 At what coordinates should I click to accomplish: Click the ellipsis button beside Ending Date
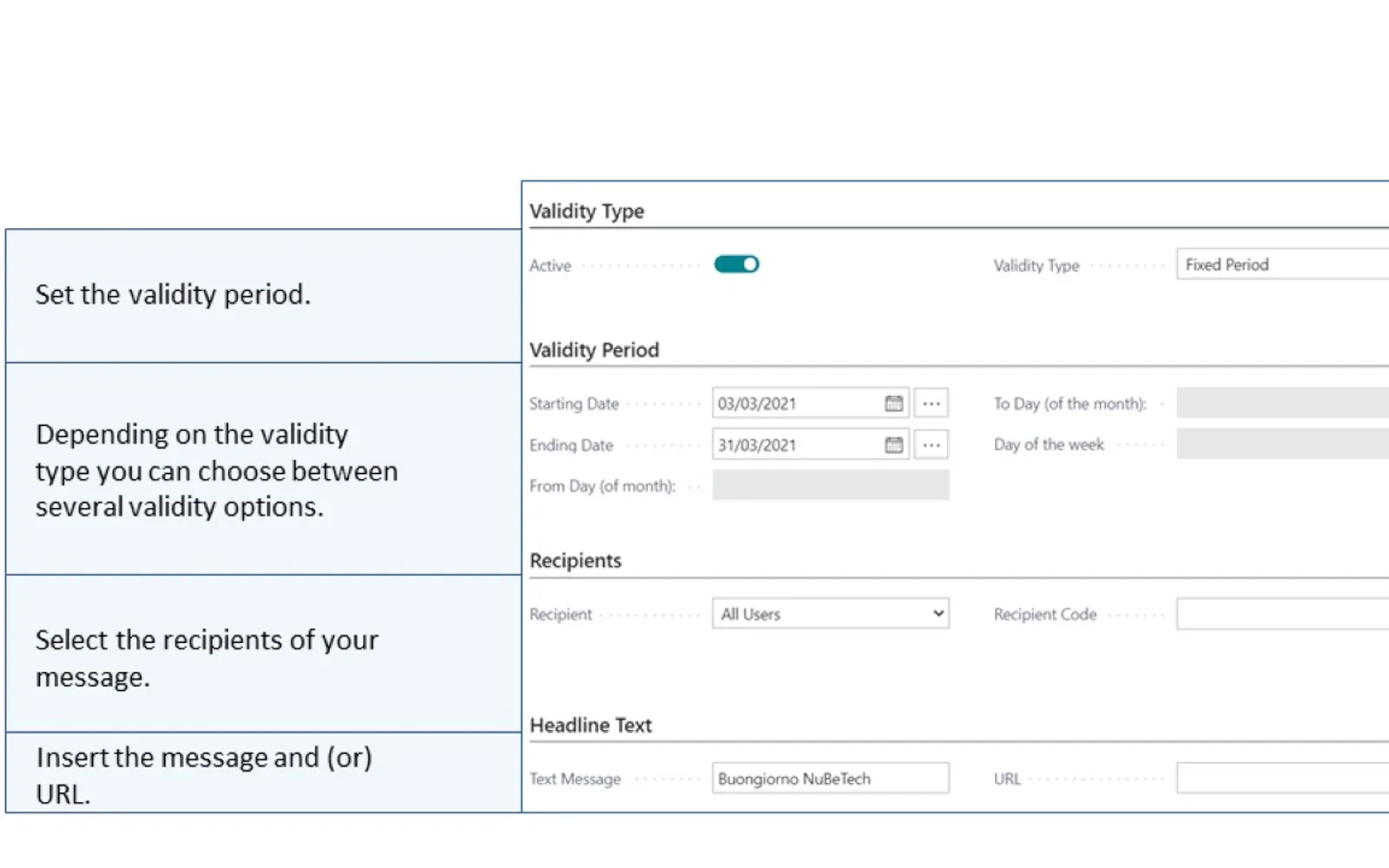[x=931, y=445]
